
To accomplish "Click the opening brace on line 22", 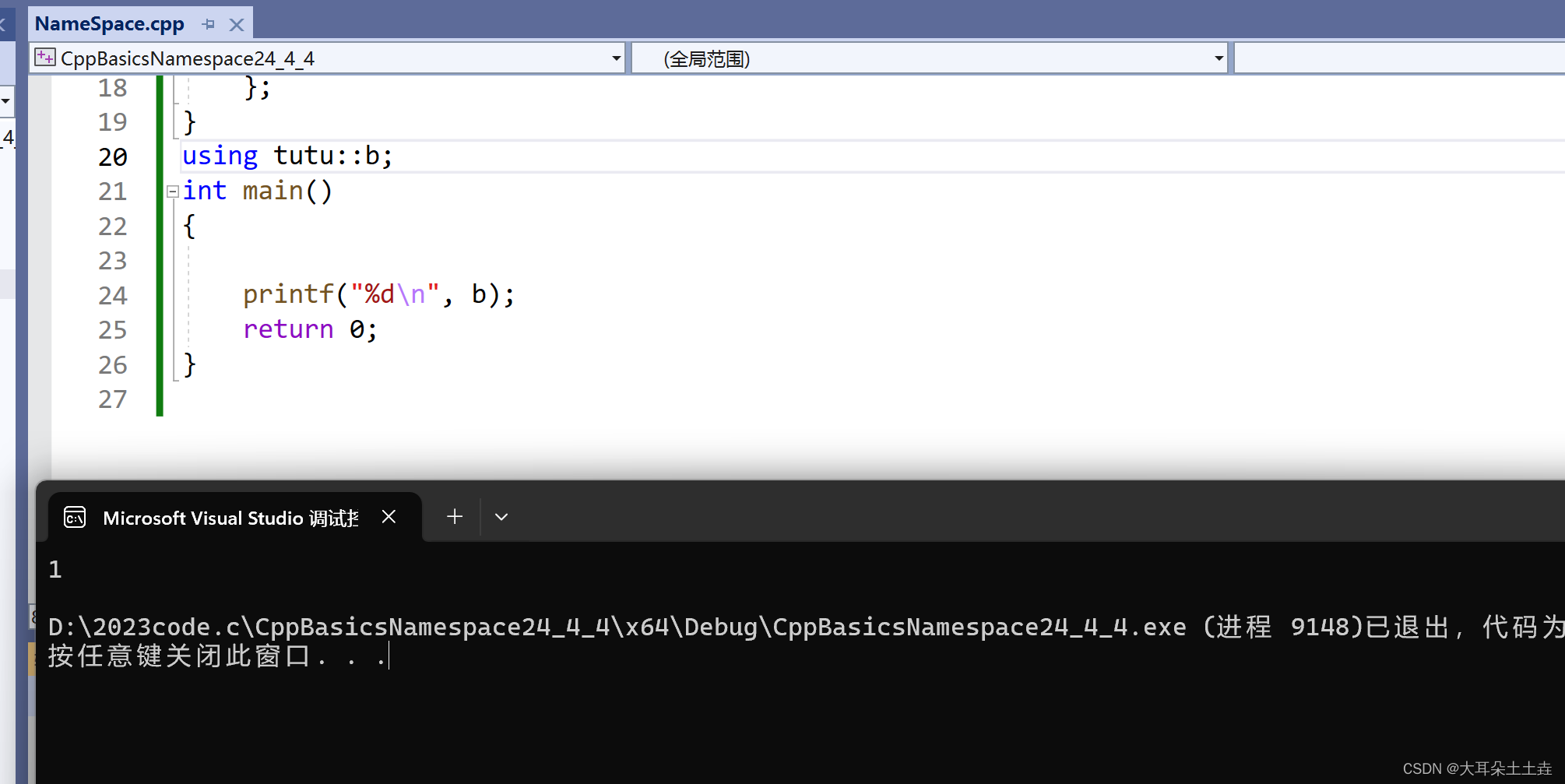I will coord(189,226).
